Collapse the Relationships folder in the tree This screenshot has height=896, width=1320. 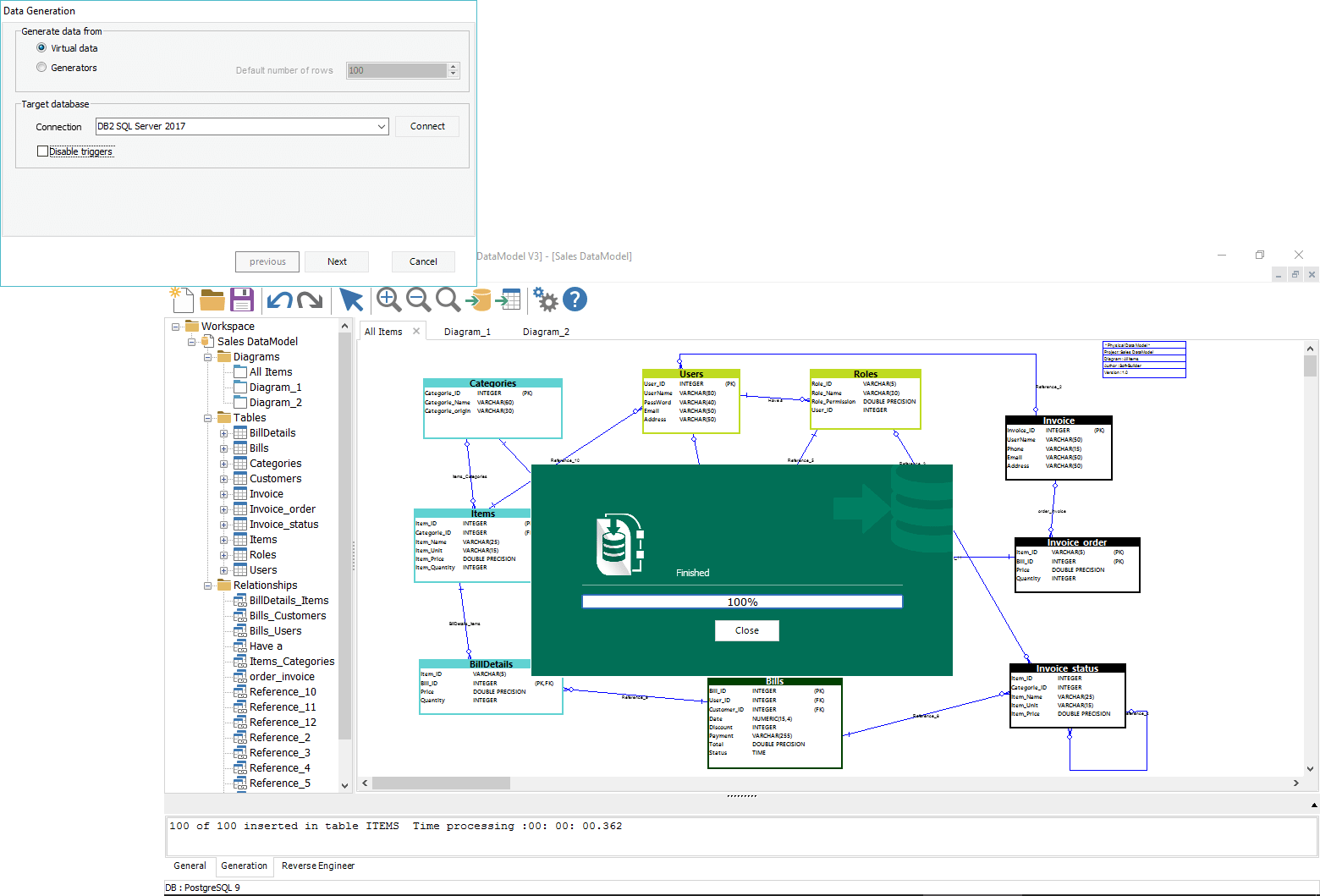point(208,585)
